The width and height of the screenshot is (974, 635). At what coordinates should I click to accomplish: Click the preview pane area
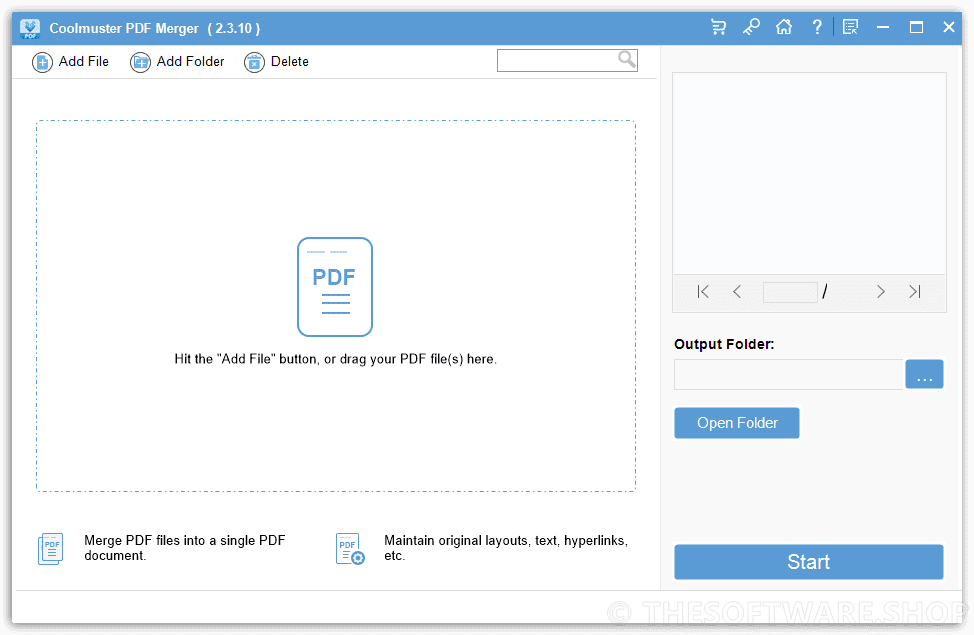click(x=809, y=174)
